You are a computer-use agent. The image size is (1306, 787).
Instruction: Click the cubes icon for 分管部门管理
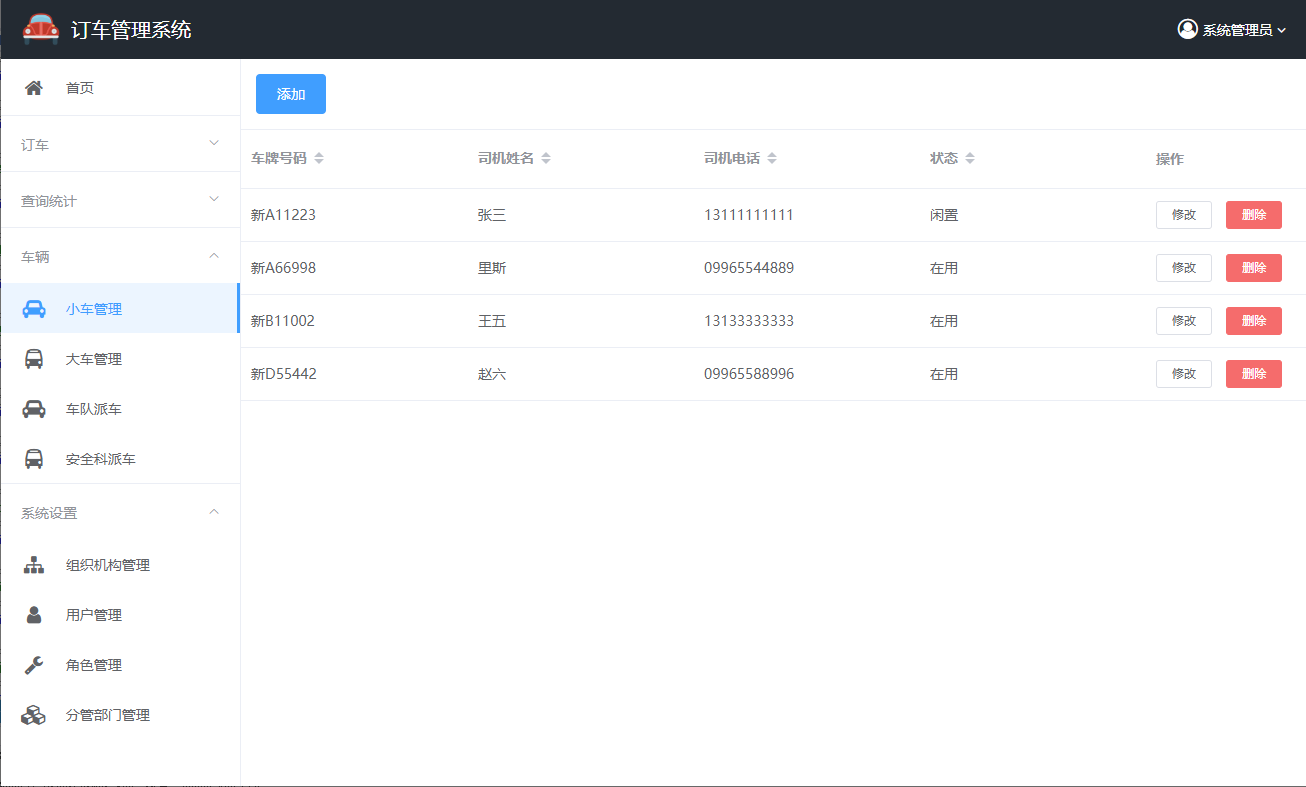(x=34, y=715)
